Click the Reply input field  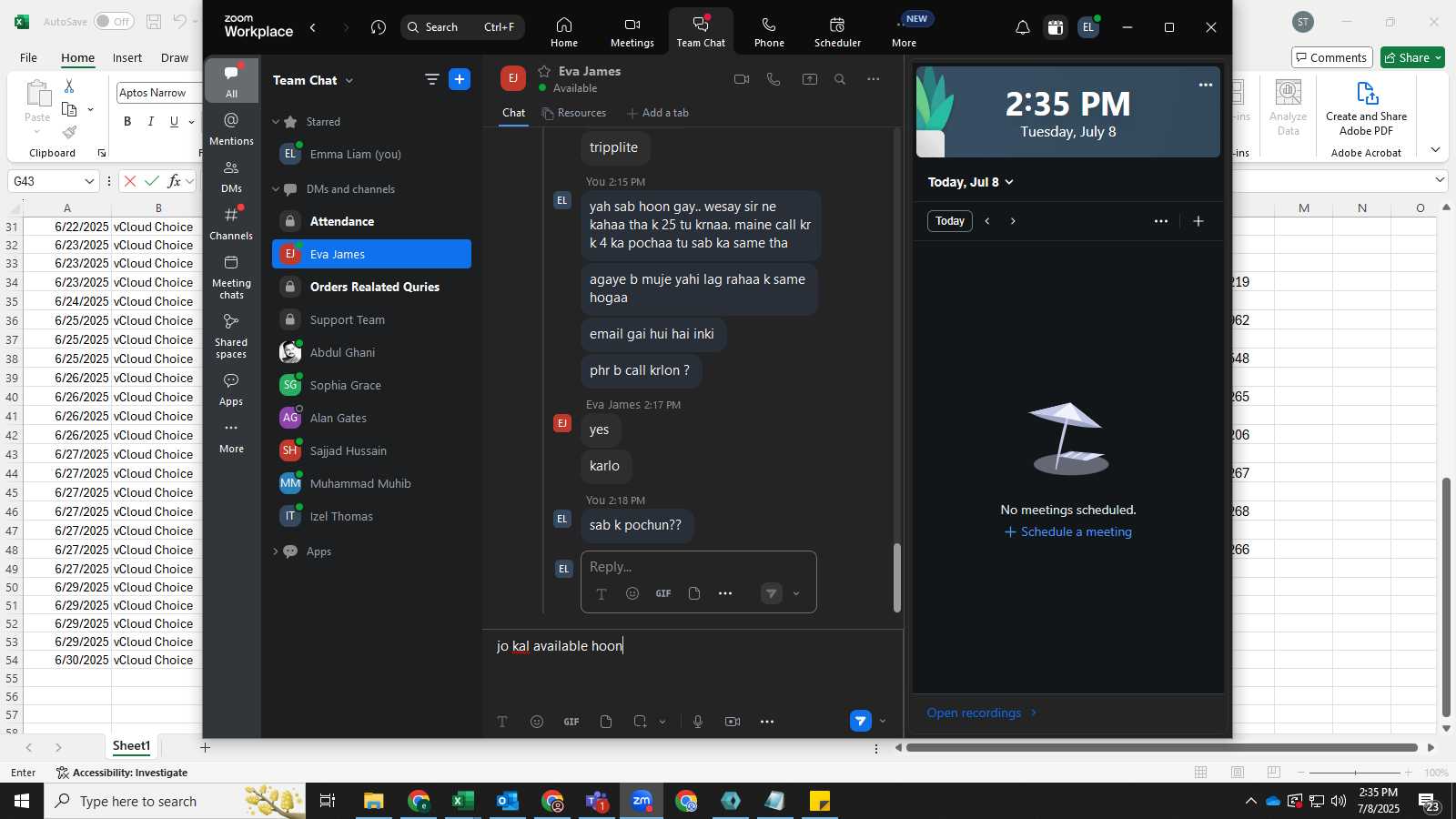(699, 567)
